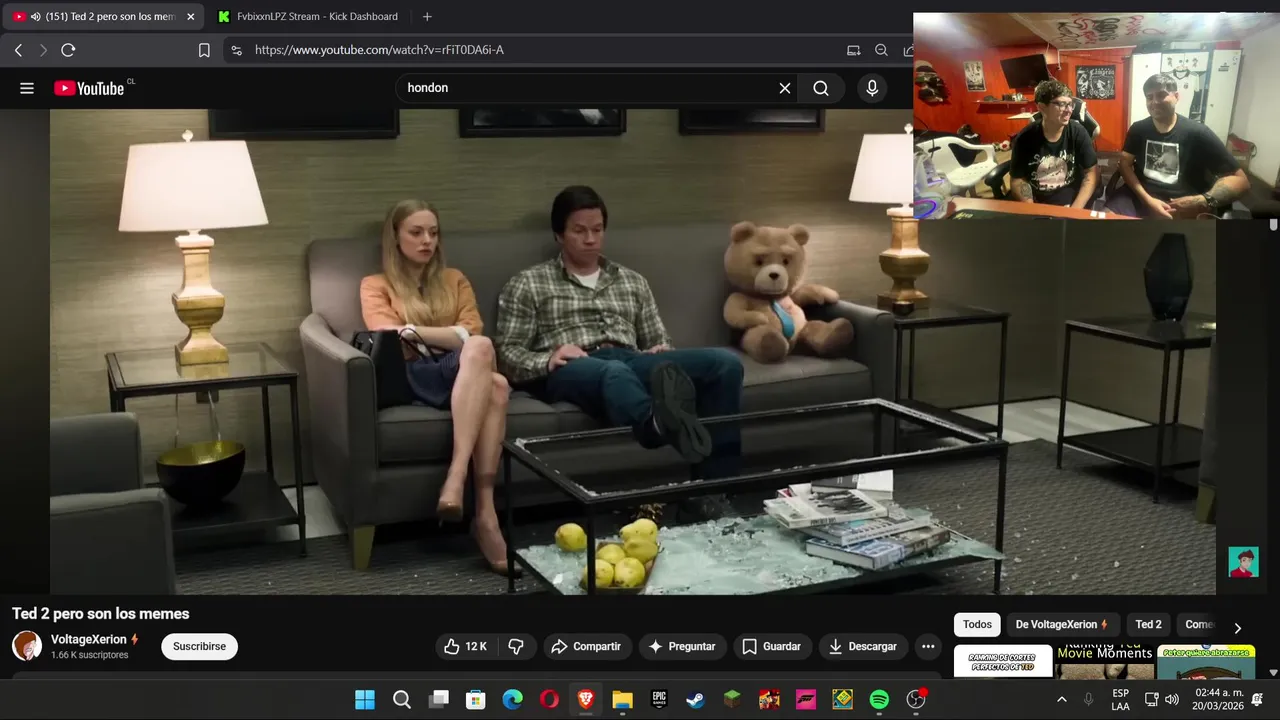Open the Windows Start menu
Image resolution: width=1280 pixels, height=720 pixels.
click(365, 700)
